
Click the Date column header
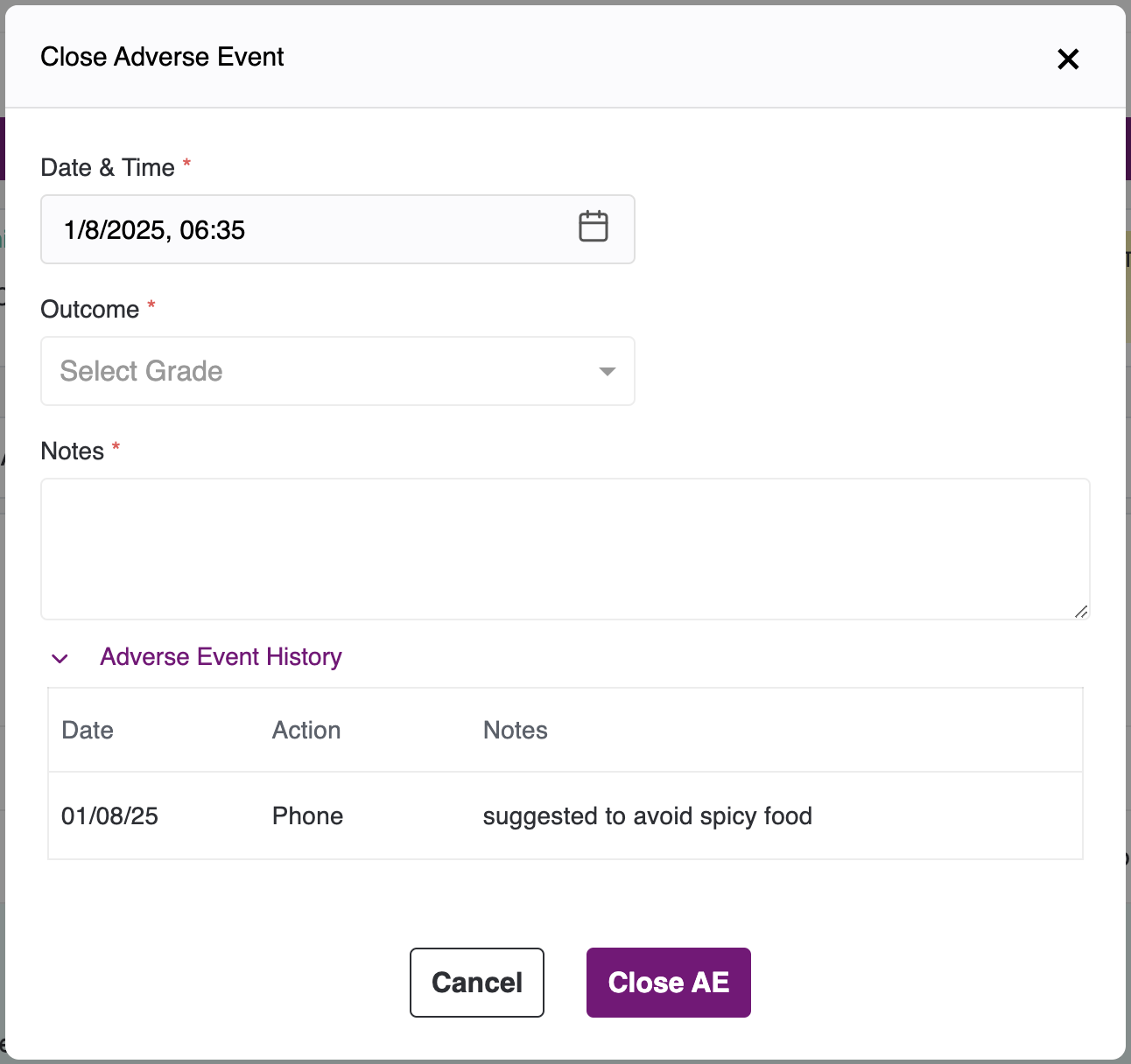[88, 731]
